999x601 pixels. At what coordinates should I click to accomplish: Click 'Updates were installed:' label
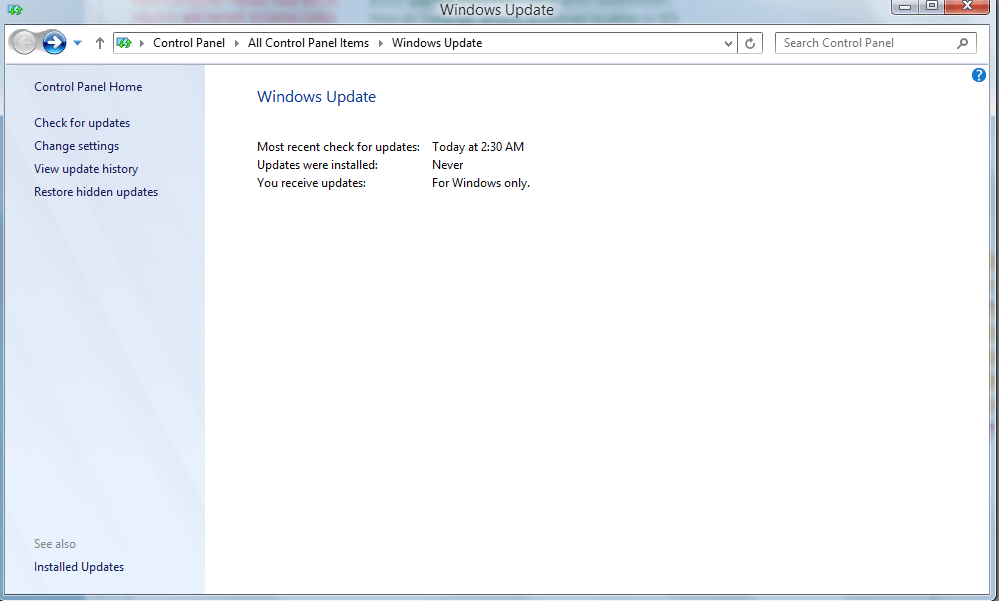(x=317, y=164)
